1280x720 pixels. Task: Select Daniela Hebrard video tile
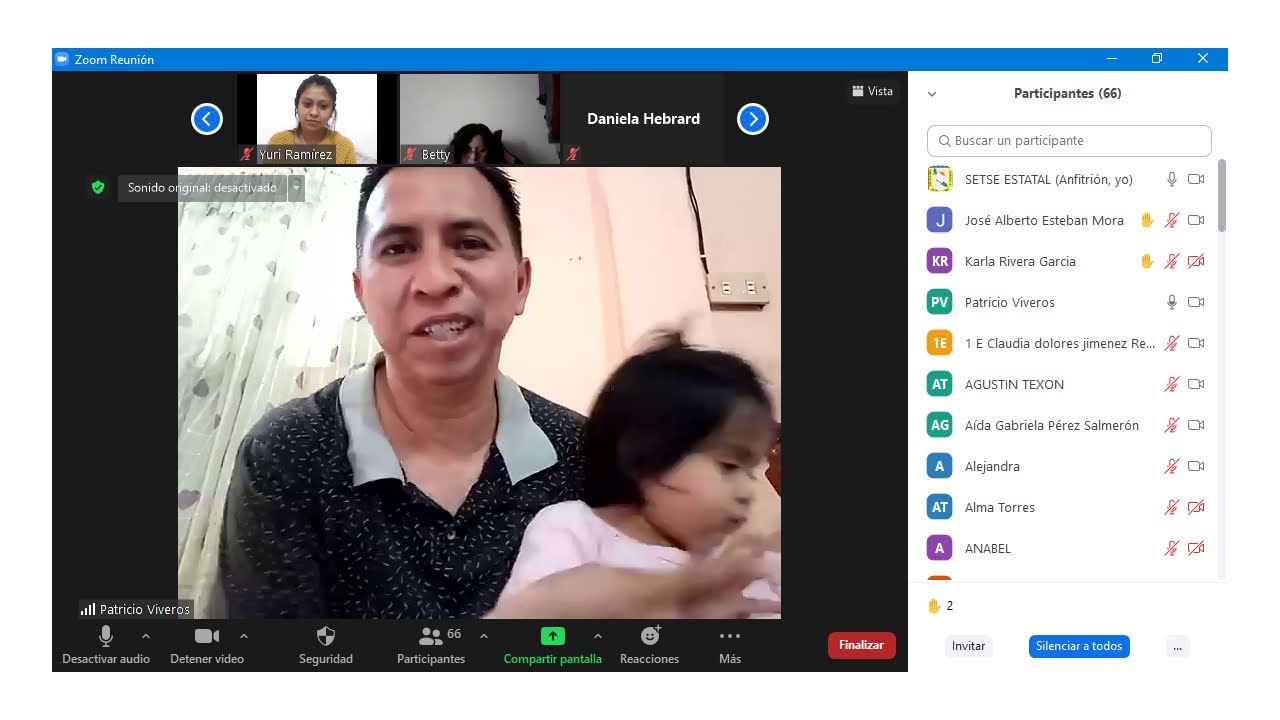643,119
